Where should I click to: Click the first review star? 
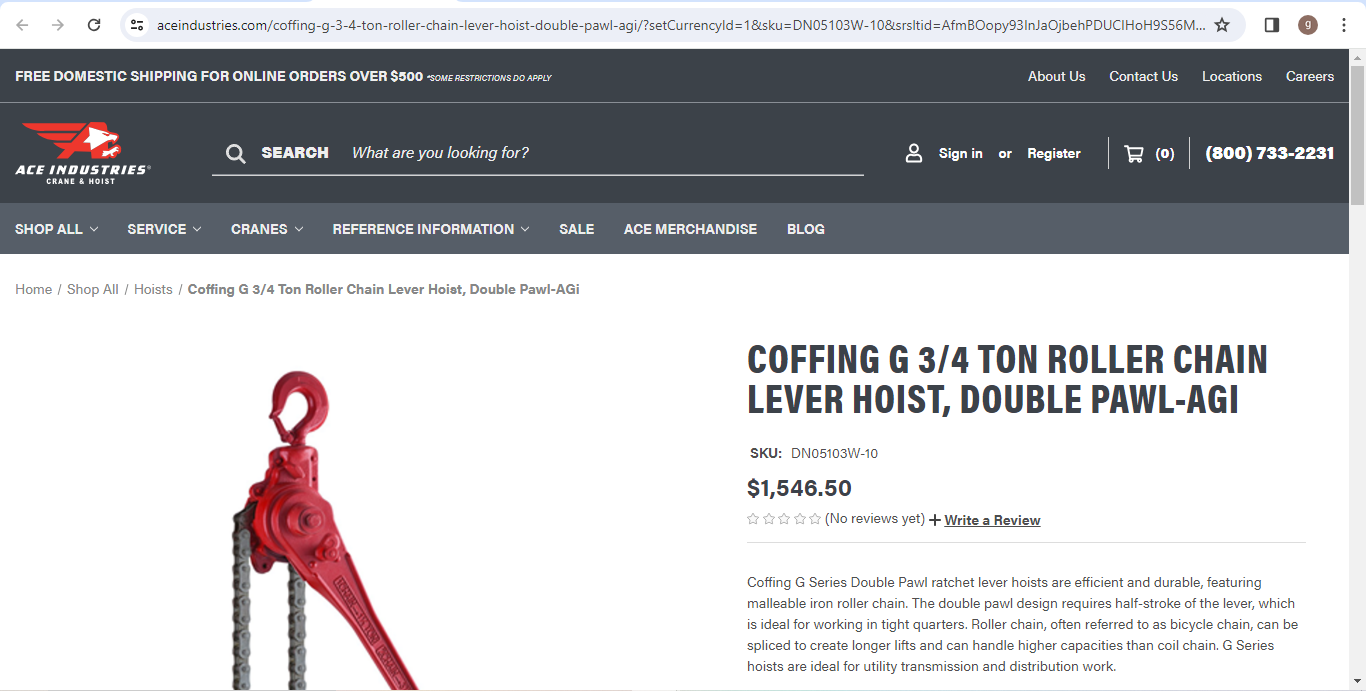click(x=753, y=518)
